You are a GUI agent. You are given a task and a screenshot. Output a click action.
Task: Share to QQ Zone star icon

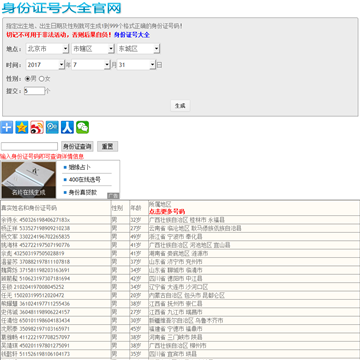click(22, 127)
